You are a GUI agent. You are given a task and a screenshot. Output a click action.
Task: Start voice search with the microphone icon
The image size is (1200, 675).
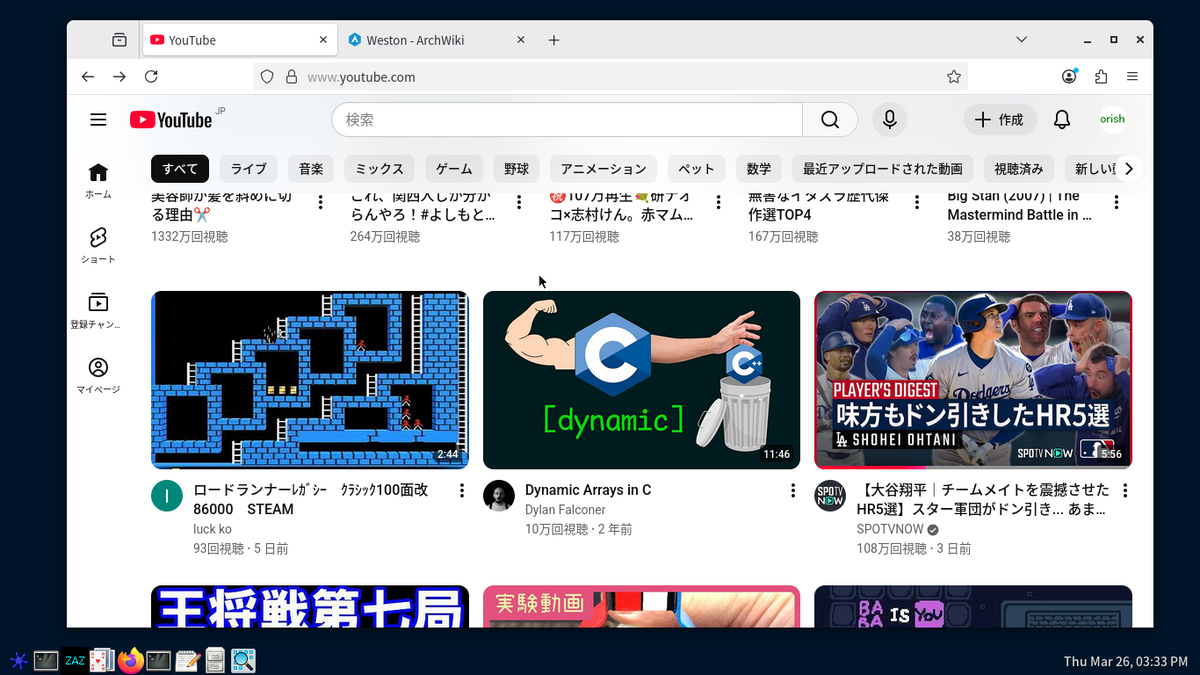889,120
